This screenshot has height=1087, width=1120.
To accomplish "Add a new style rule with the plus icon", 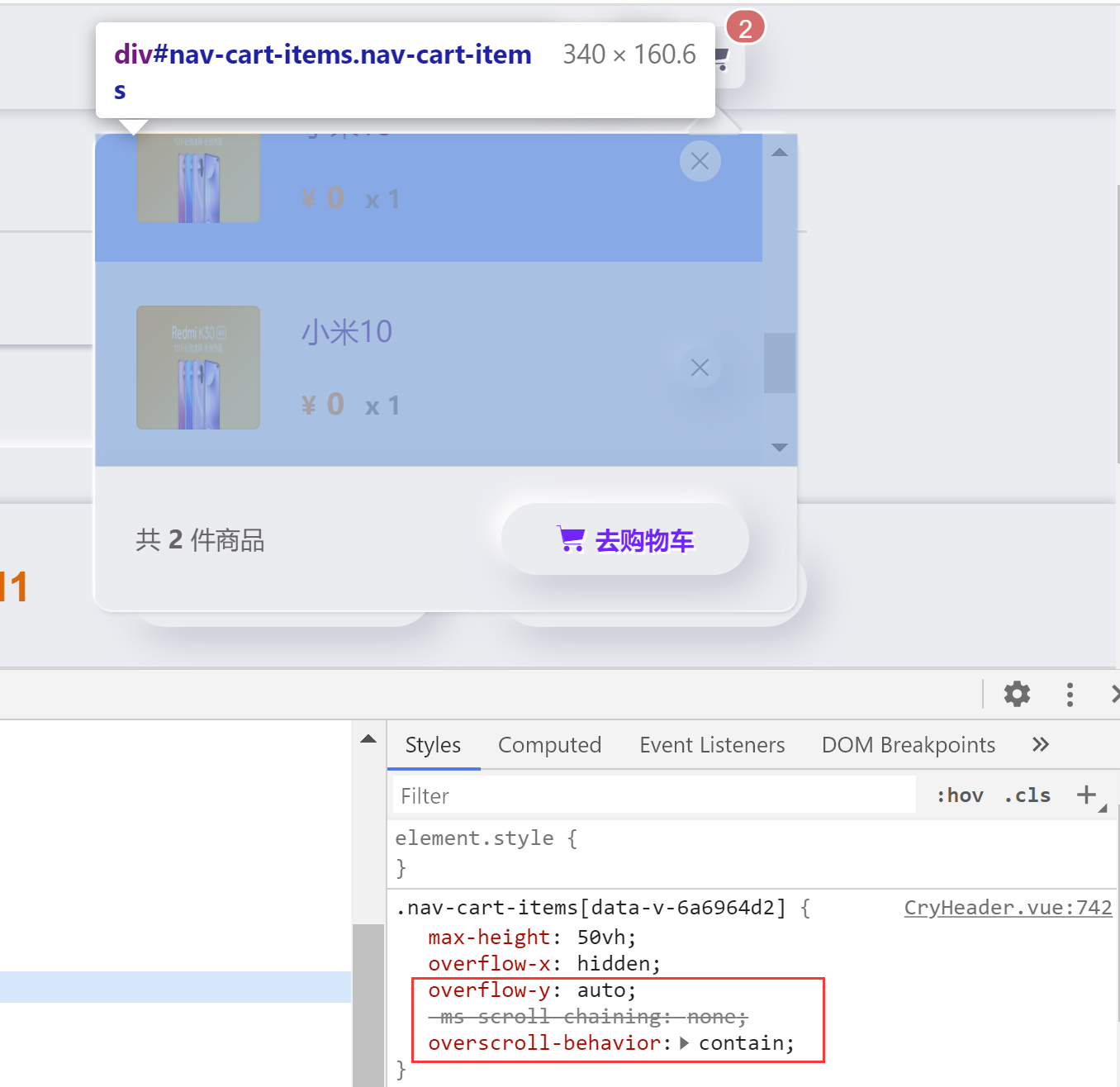I will point(1086,795).
